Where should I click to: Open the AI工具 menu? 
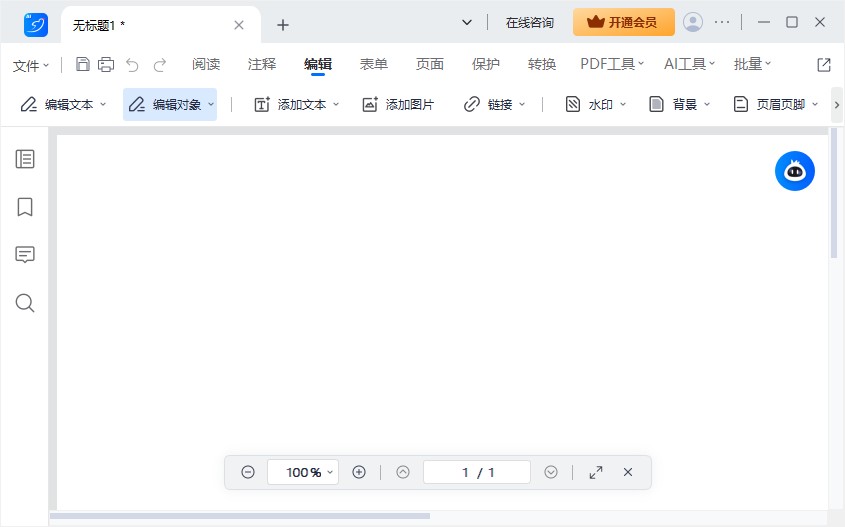coord(690,64)
